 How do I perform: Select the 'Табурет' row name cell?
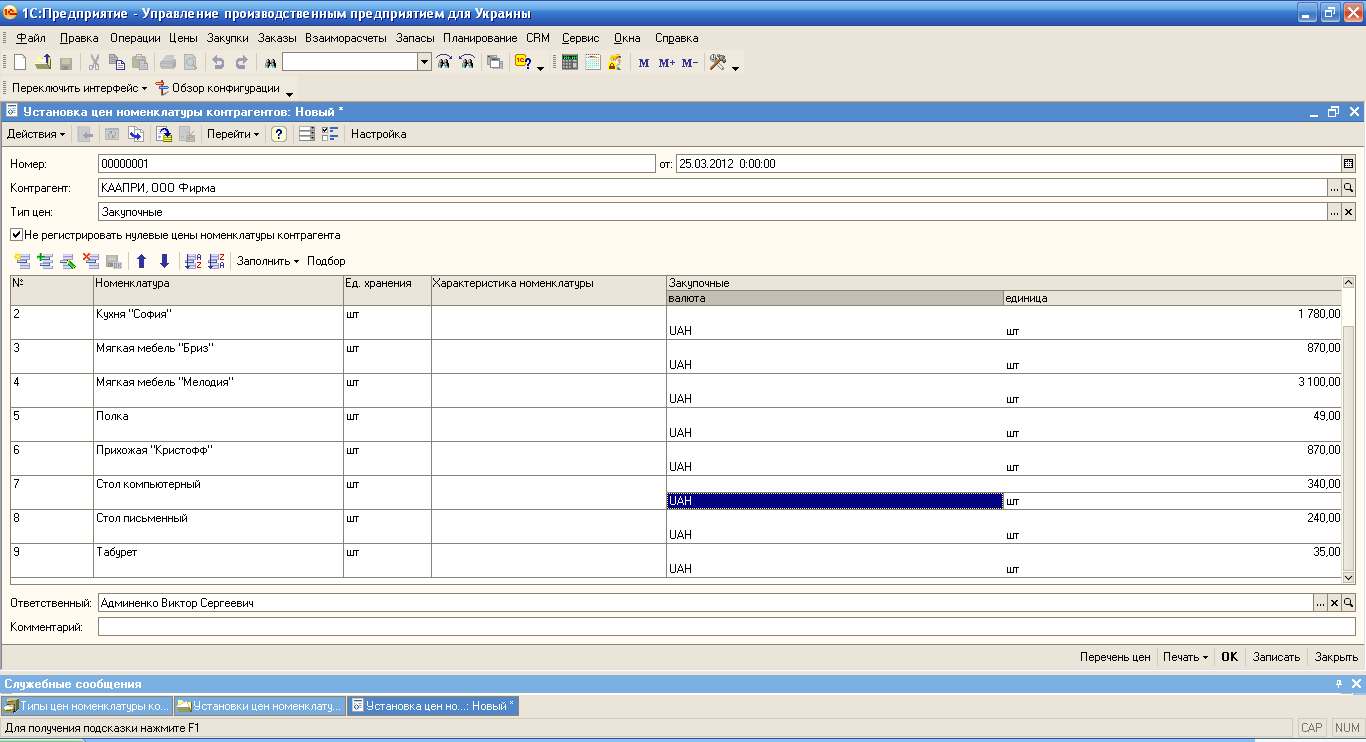[218, 561]
